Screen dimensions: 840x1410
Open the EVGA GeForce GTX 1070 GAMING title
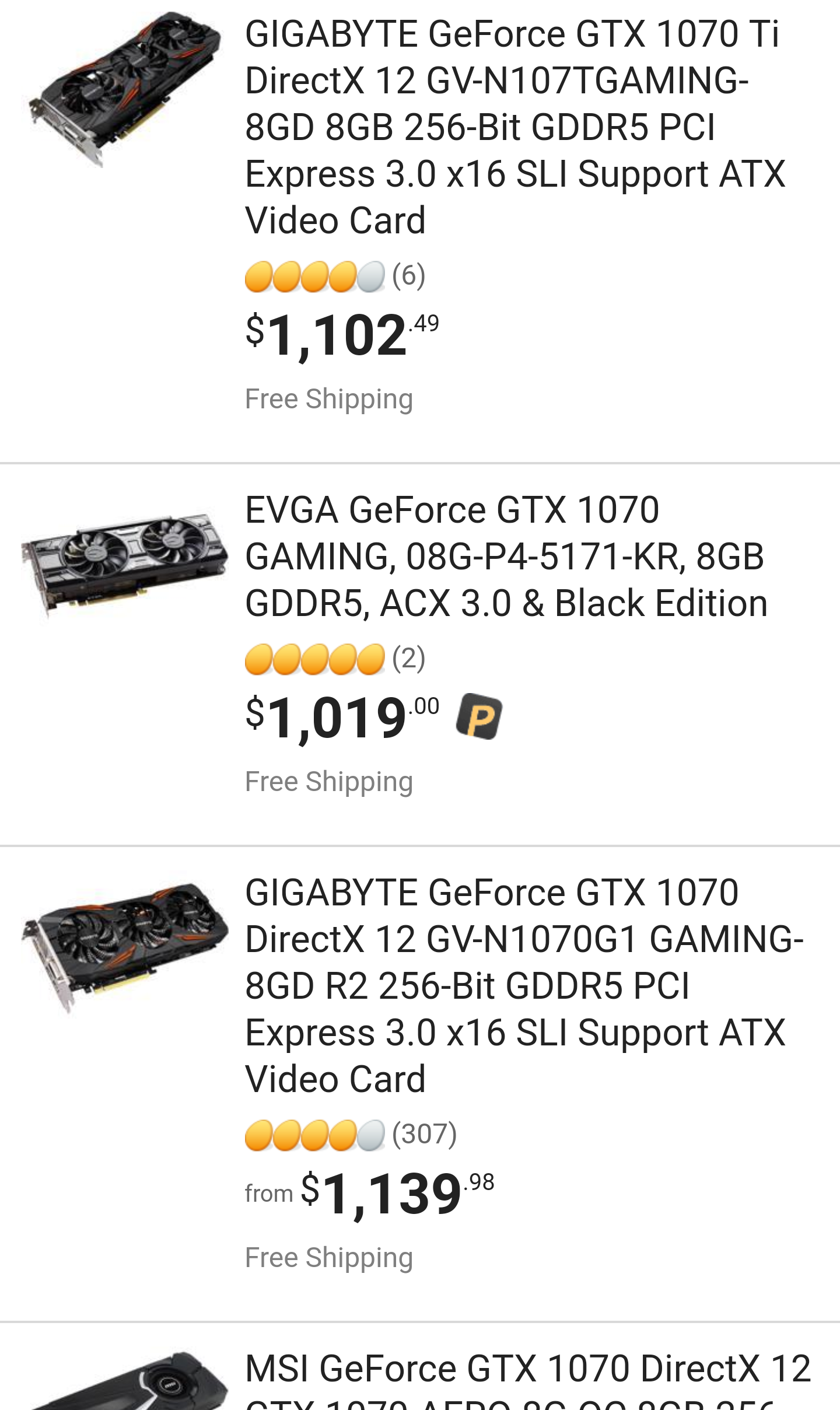(505, 556)
